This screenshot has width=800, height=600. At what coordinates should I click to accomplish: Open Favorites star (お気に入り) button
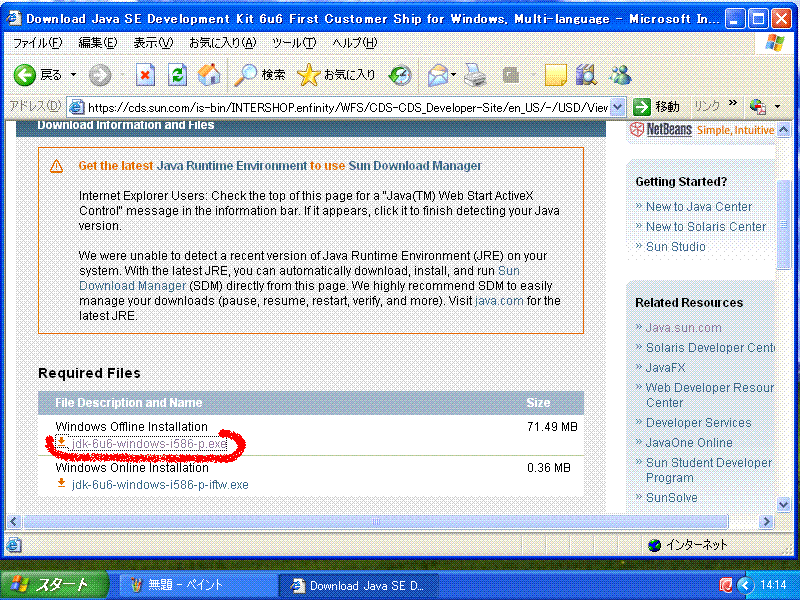point(336,76)
